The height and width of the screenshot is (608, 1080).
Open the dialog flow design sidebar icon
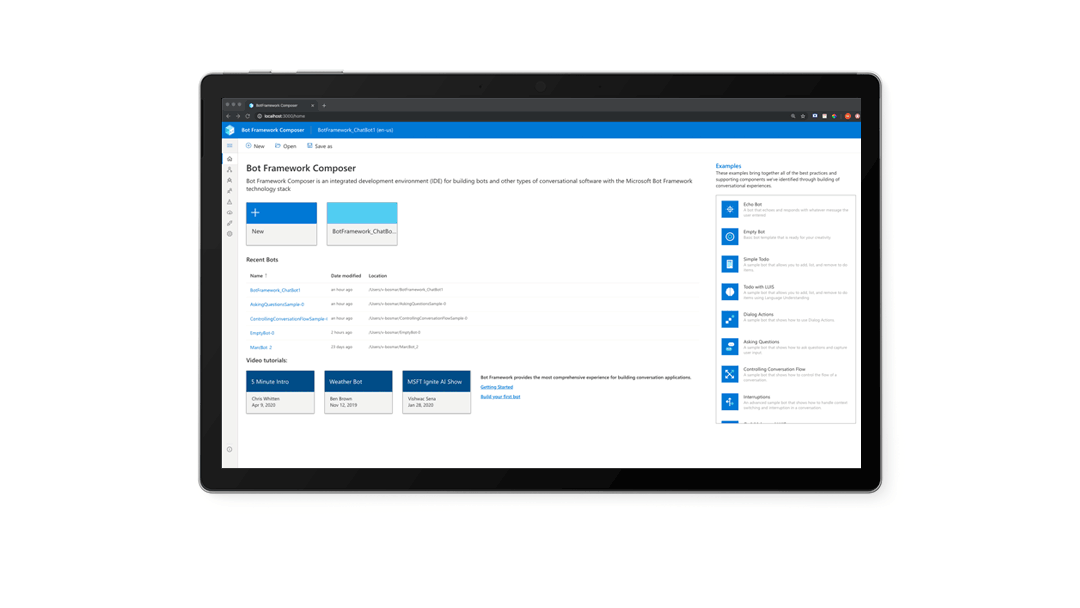[229, 170]
